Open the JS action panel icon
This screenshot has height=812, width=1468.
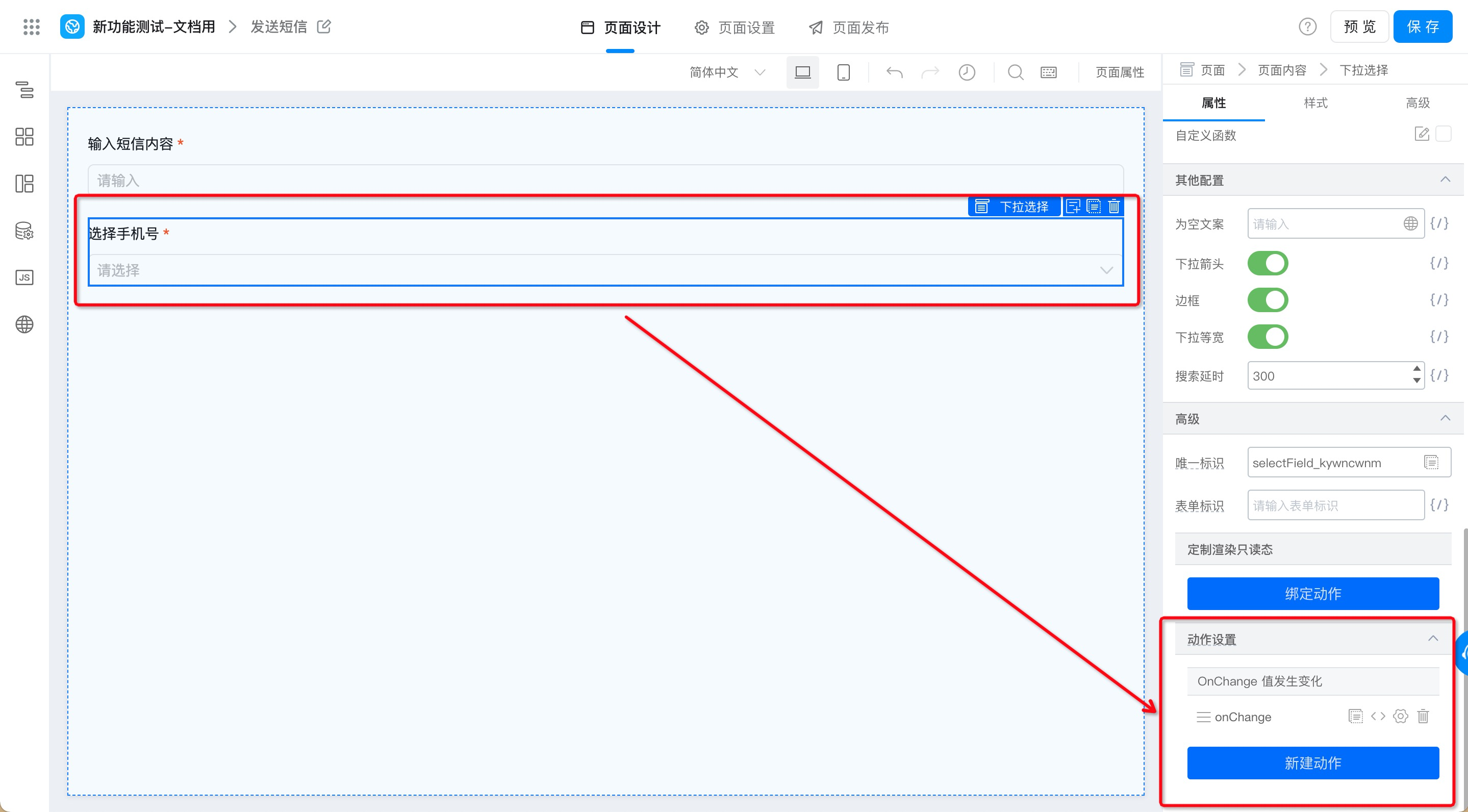click(24, 277)
